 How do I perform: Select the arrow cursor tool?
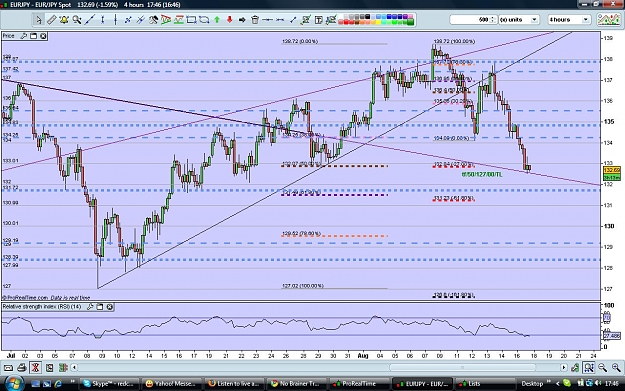click(39, 20)
